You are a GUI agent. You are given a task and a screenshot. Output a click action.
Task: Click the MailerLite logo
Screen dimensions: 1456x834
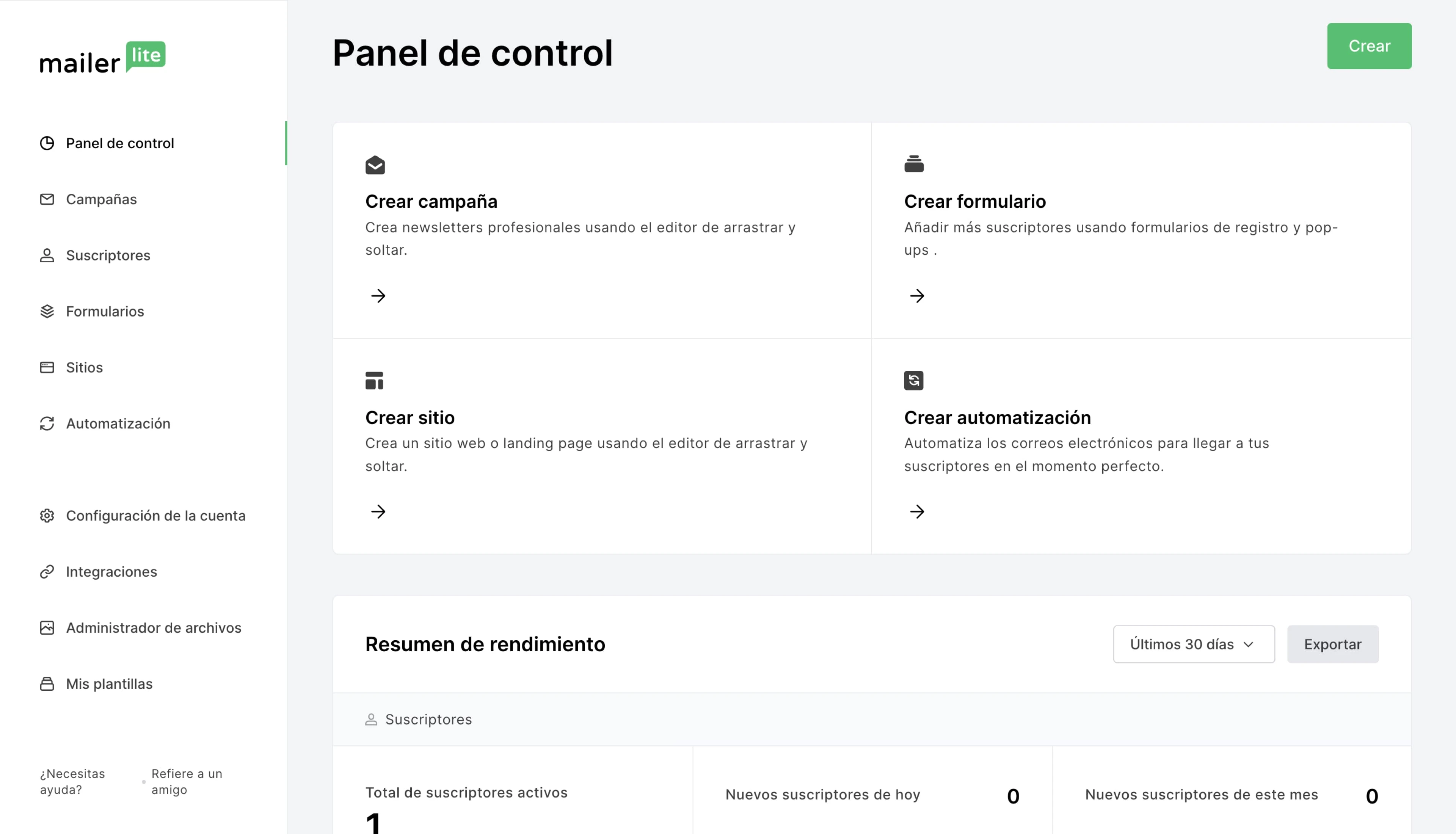coord(102,57)
